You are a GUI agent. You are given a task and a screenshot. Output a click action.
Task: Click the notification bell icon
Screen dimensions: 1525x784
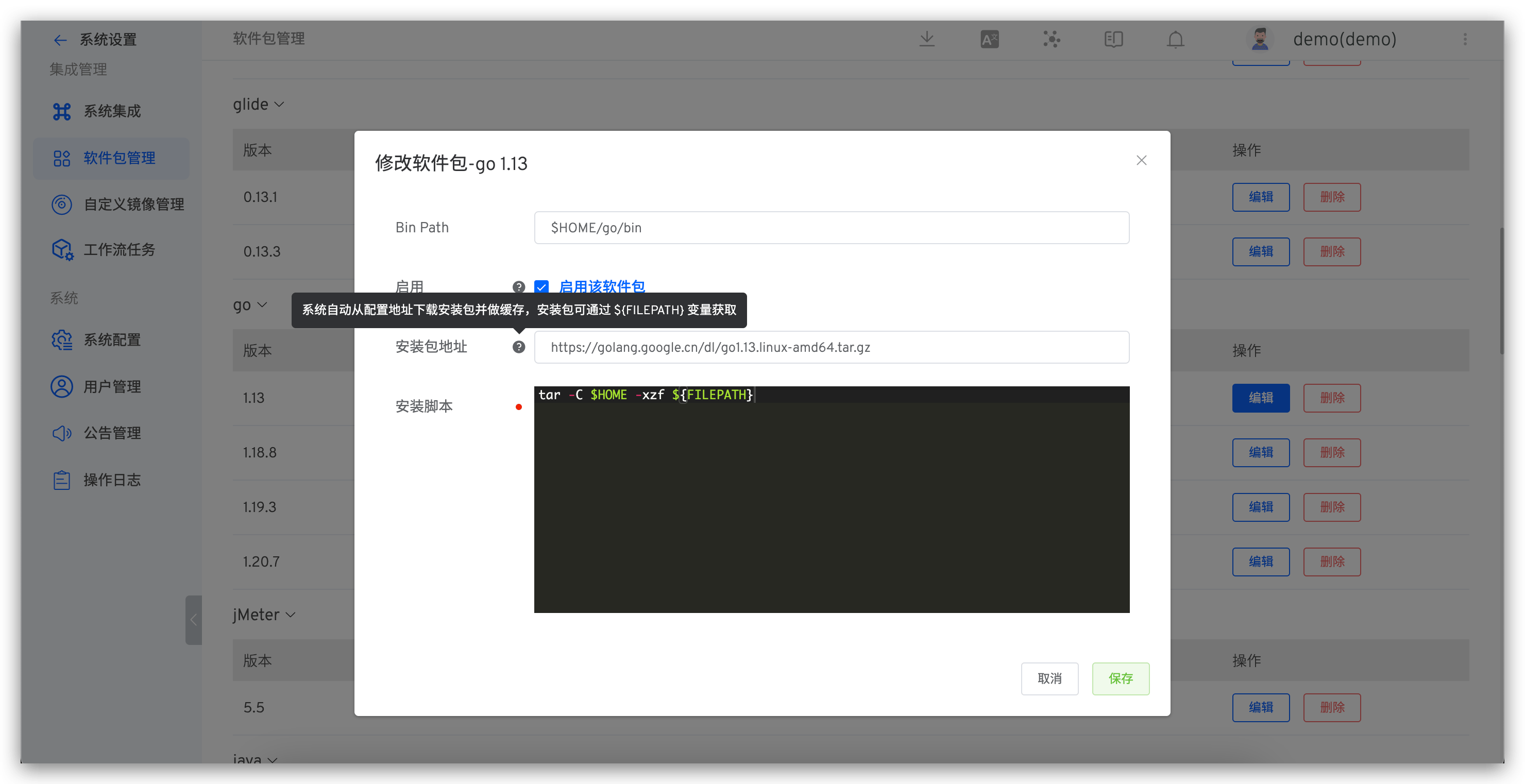pyautogui.click(x=1175, y=39)
